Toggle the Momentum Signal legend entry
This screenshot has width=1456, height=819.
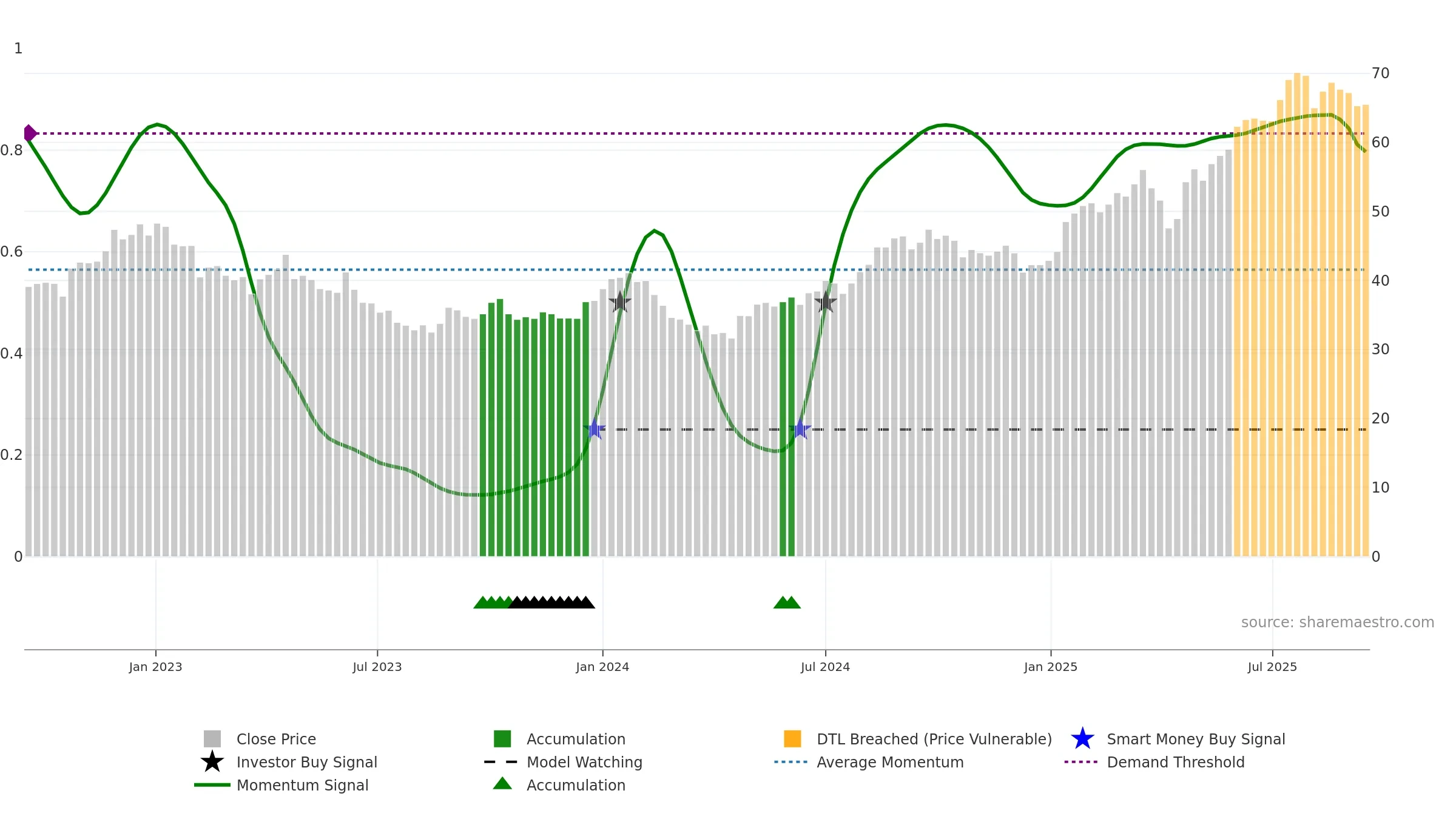281,785
